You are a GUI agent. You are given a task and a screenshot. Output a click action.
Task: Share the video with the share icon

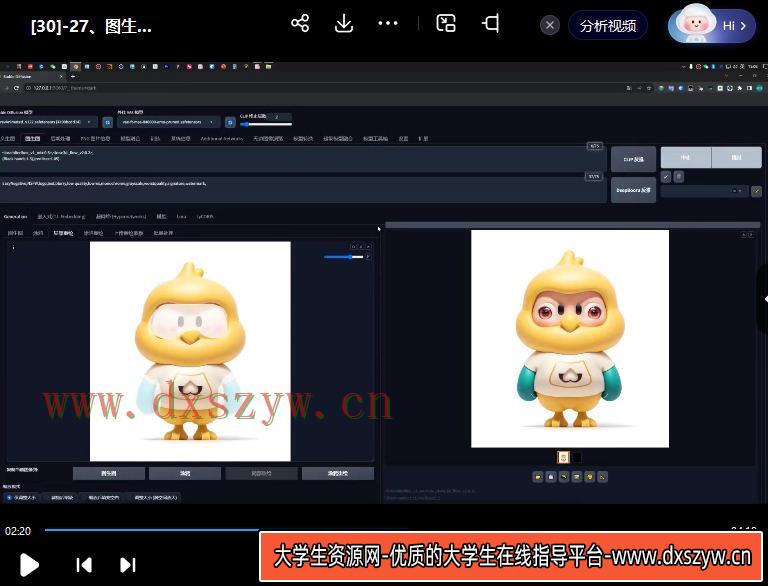[x=300, y=23]
